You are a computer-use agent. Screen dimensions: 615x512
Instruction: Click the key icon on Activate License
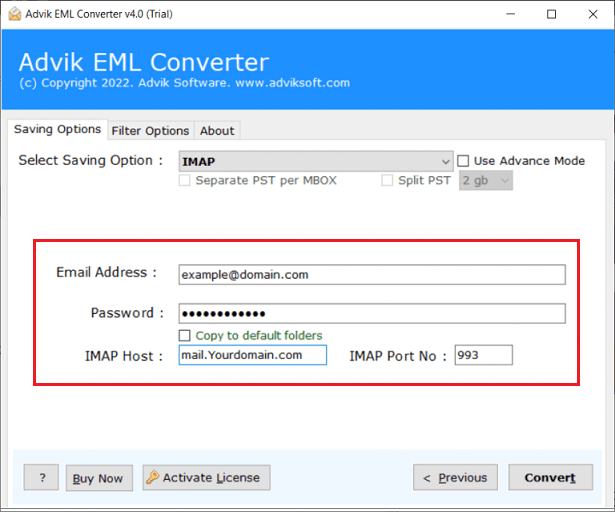152,477
